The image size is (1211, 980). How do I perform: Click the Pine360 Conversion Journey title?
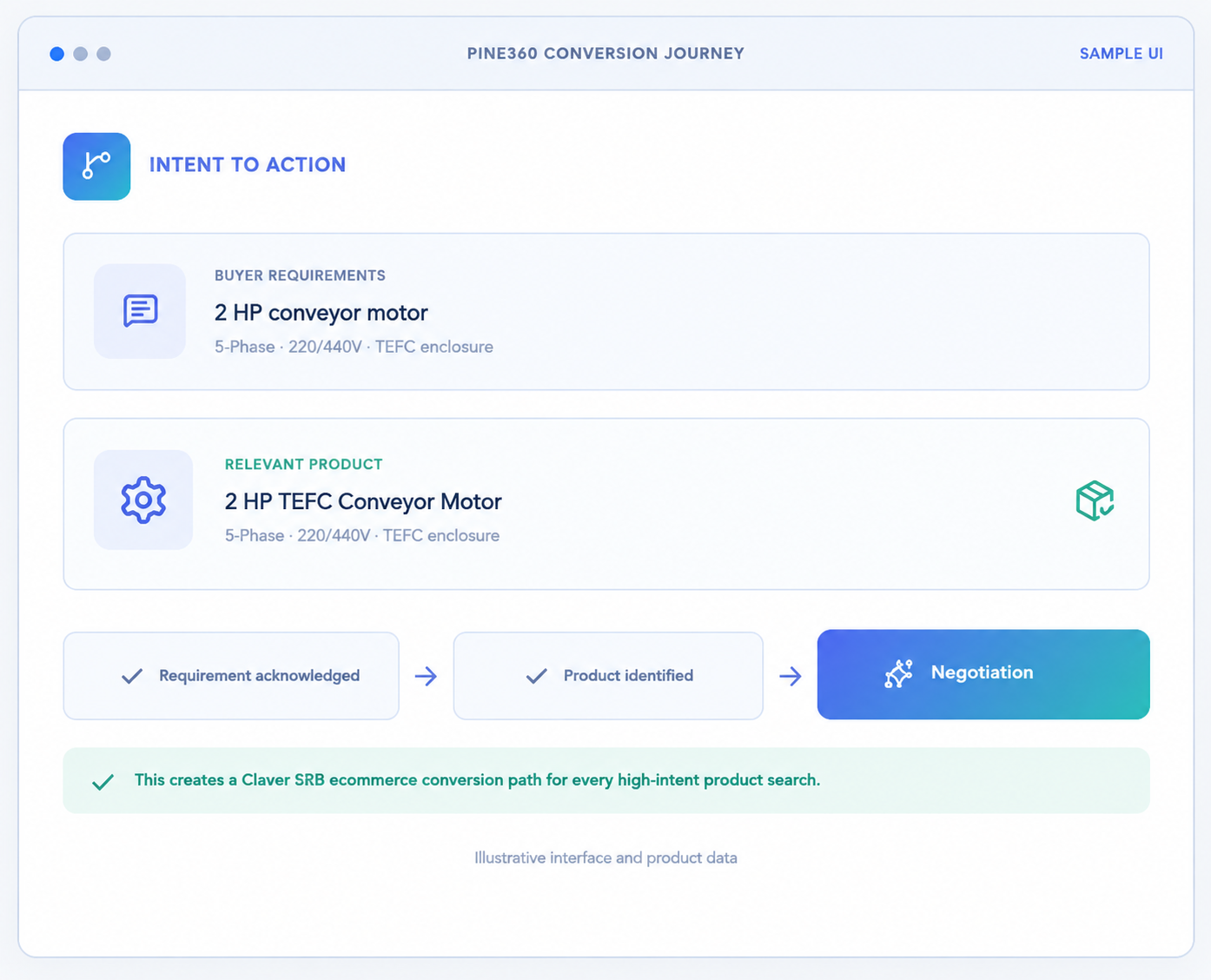click(x=605, y=54)
